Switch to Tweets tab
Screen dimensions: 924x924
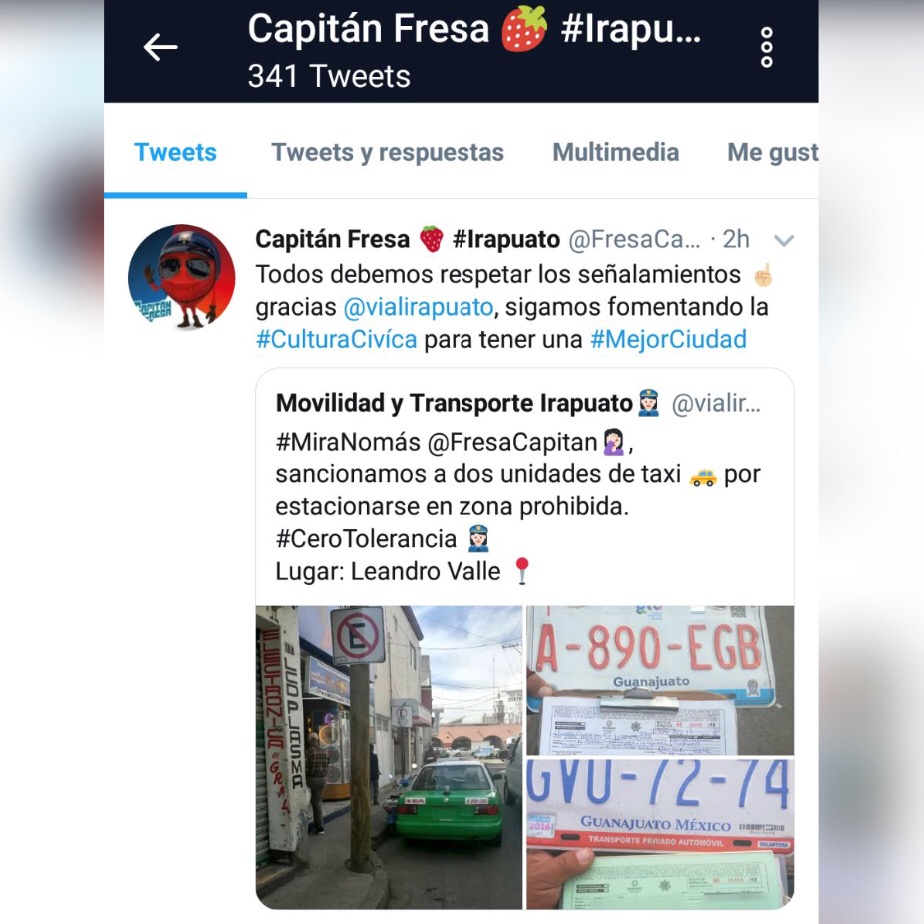tap(176, 152)
